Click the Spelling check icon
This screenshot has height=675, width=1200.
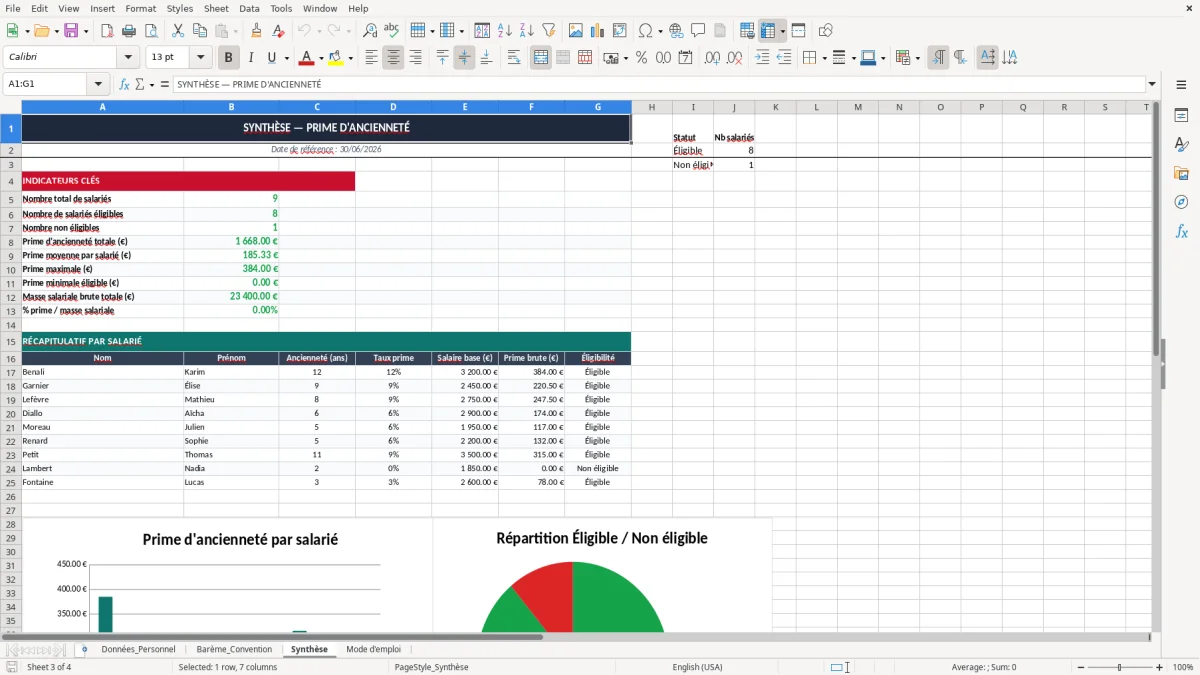[392, 31]
